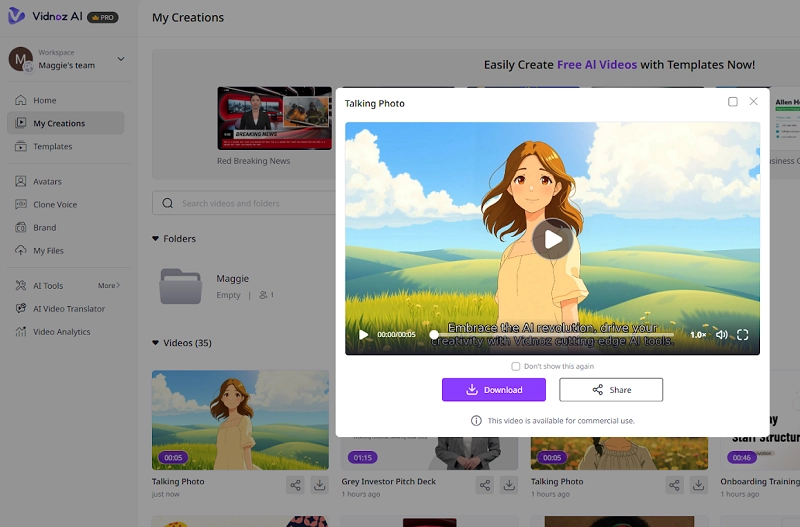Click download icon under Grey Investor Pitch Deck
This screenshot has height=527, width=800.
508,485
